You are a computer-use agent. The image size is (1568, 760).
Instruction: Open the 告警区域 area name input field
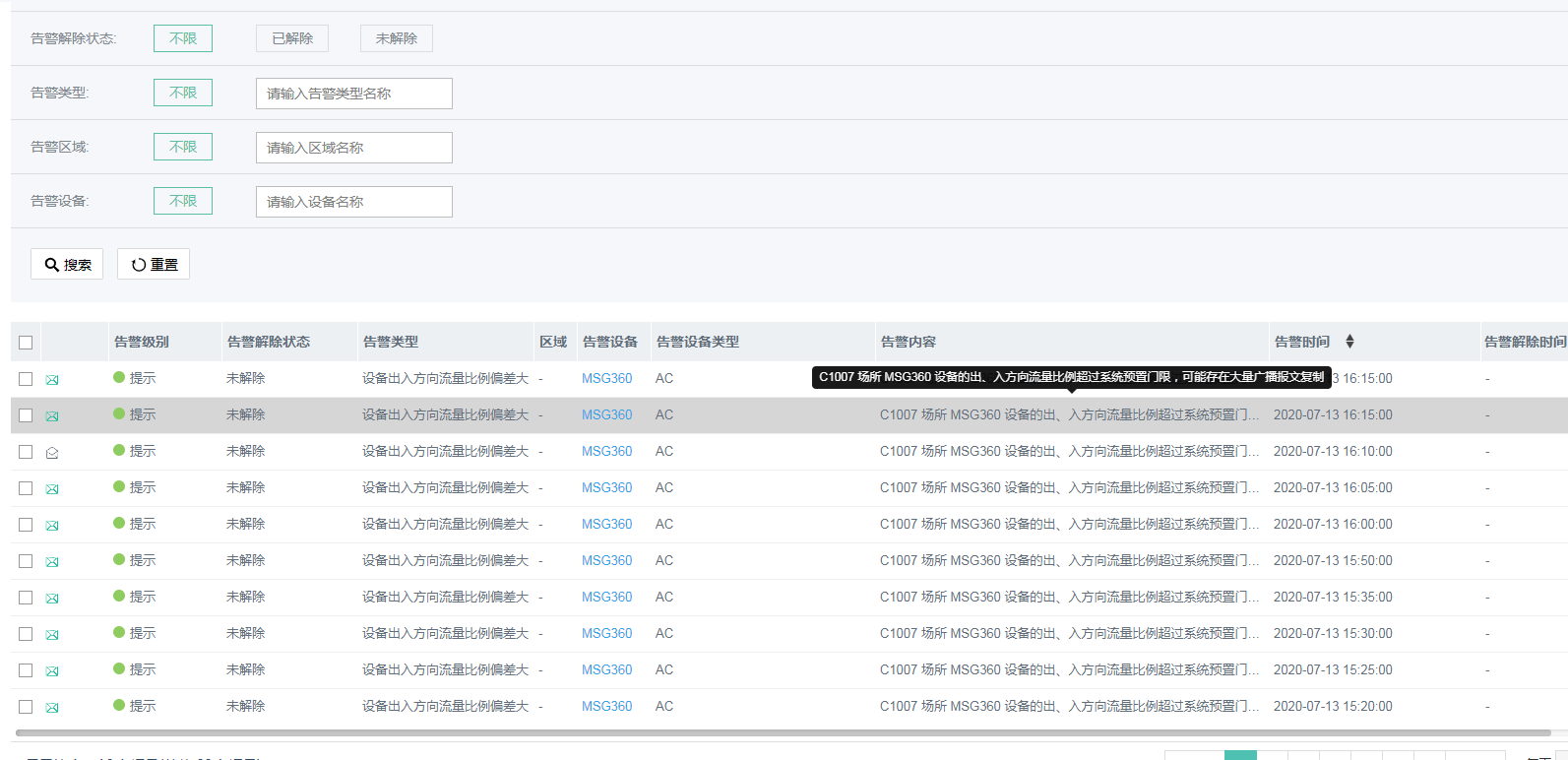(x=353, y=148)
